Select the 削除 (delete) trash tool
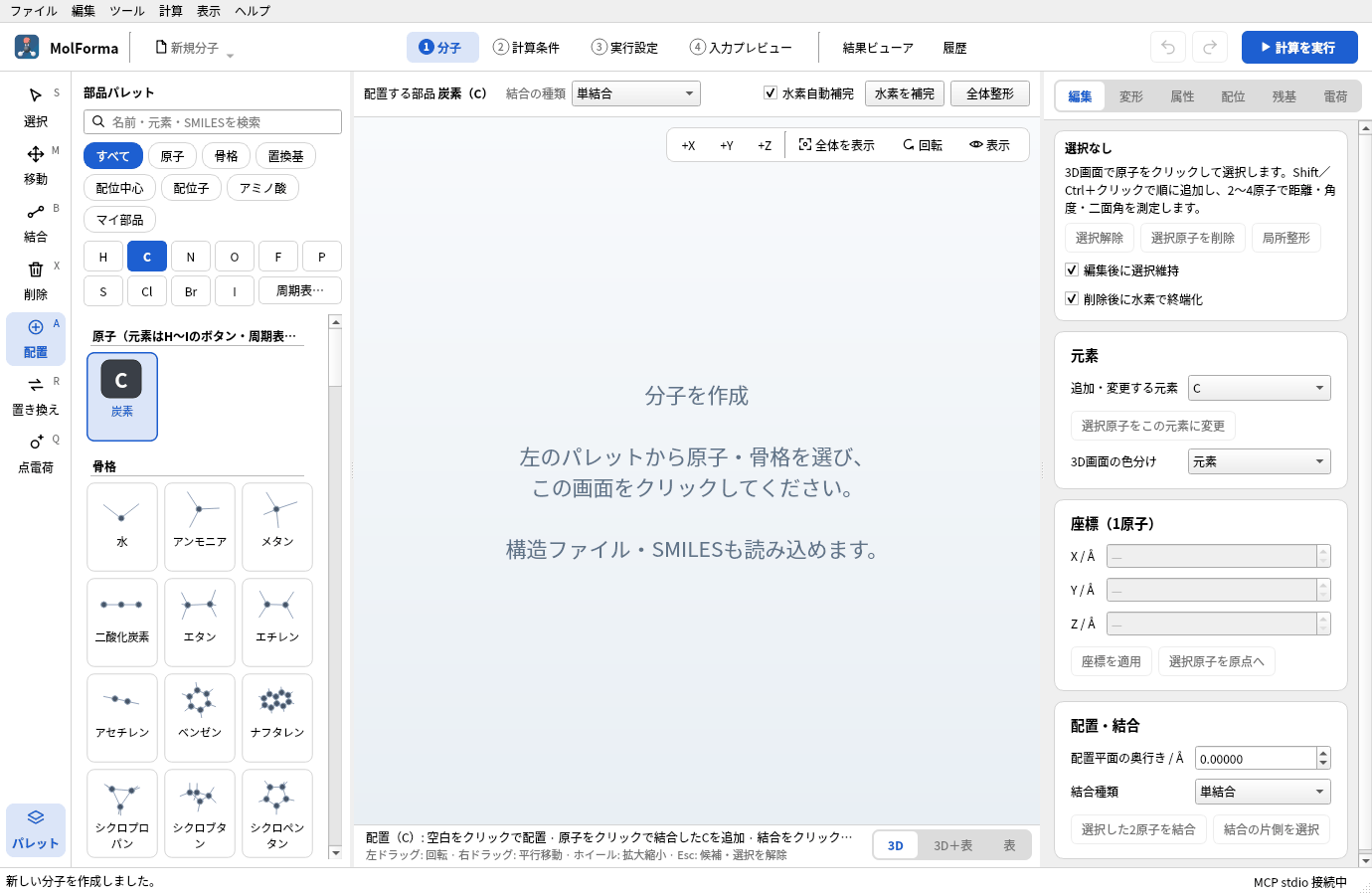This screenshot has width=1372, height=895. 36,280
